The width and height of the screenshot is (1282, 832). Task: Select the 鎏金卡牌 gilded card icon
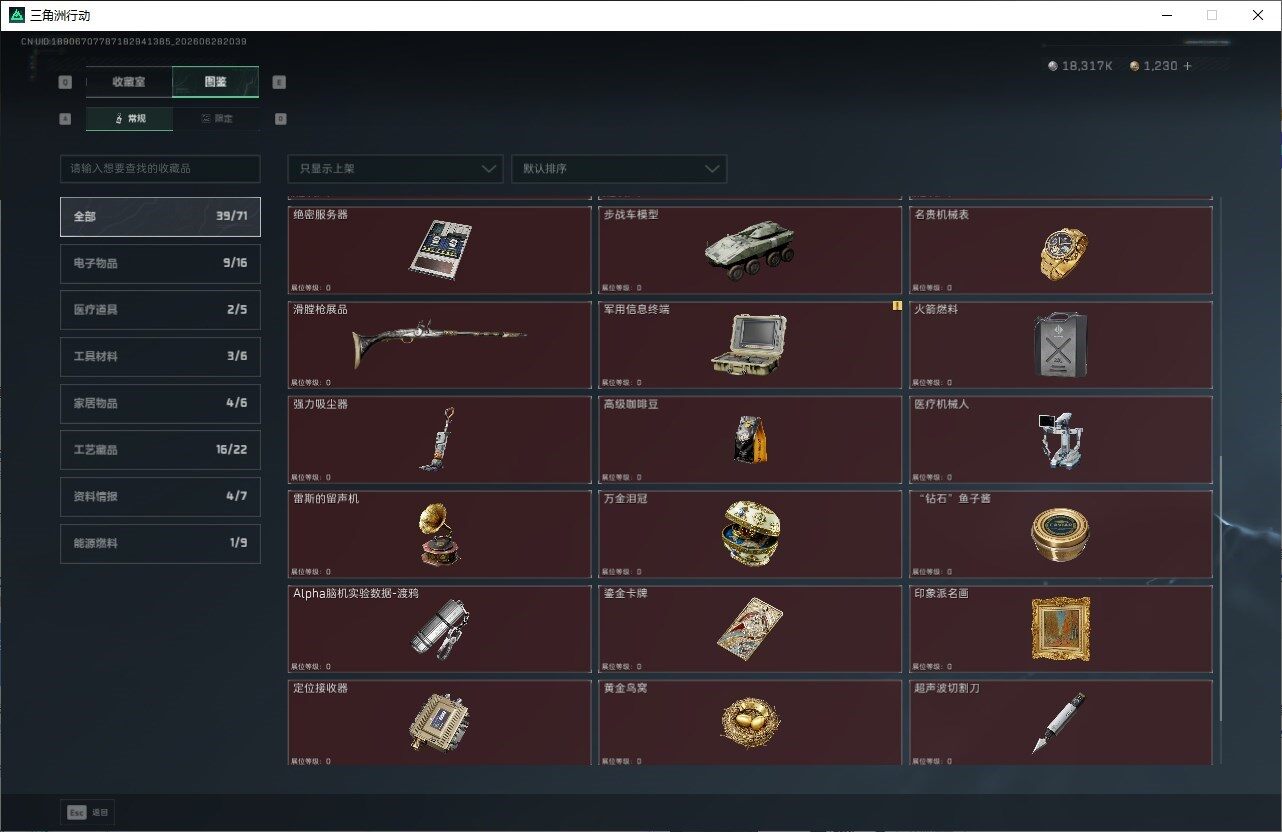(x=749, y=628)
